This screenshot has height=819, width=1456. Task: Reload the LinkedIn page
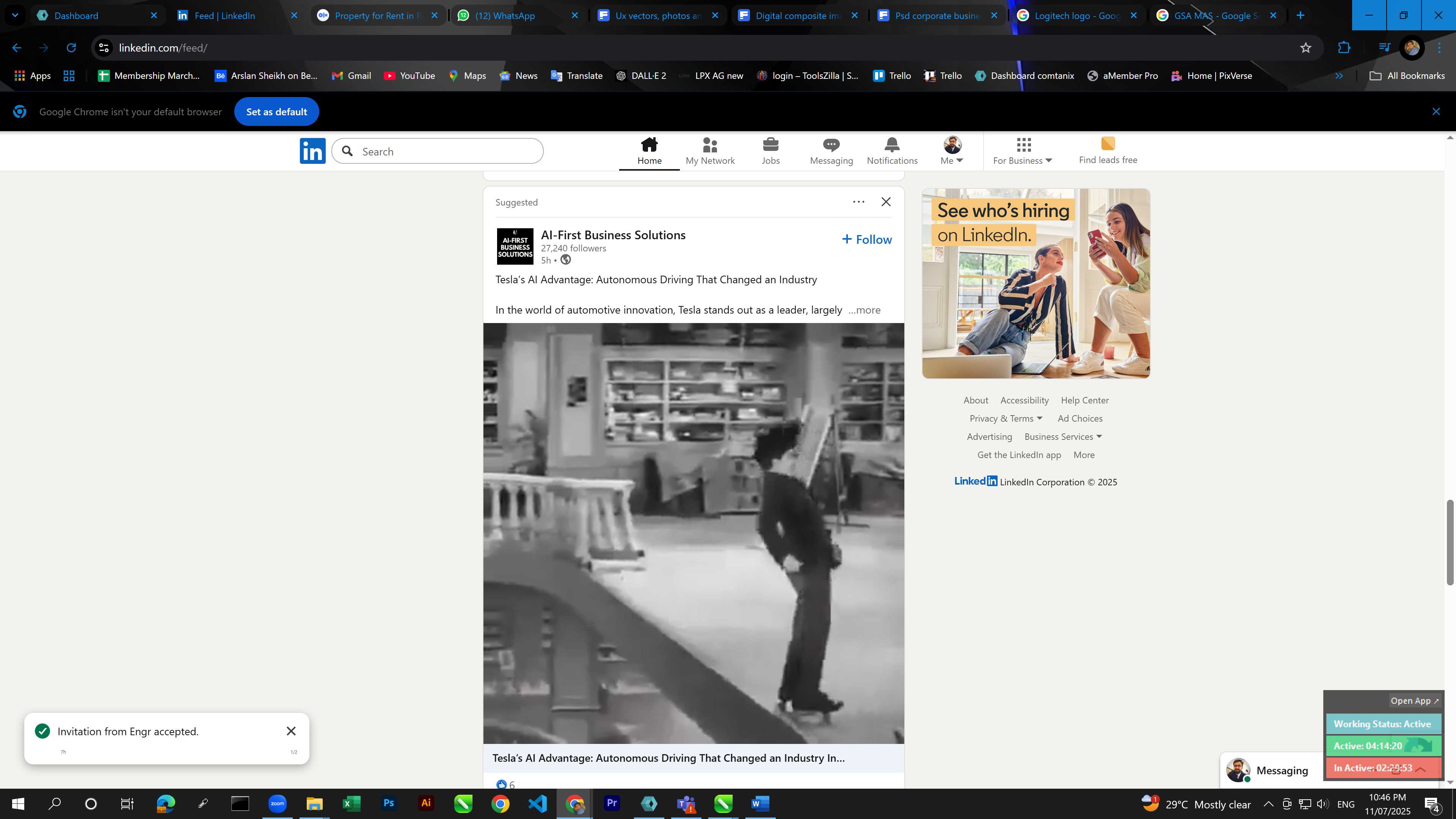[x=71, y=48]
